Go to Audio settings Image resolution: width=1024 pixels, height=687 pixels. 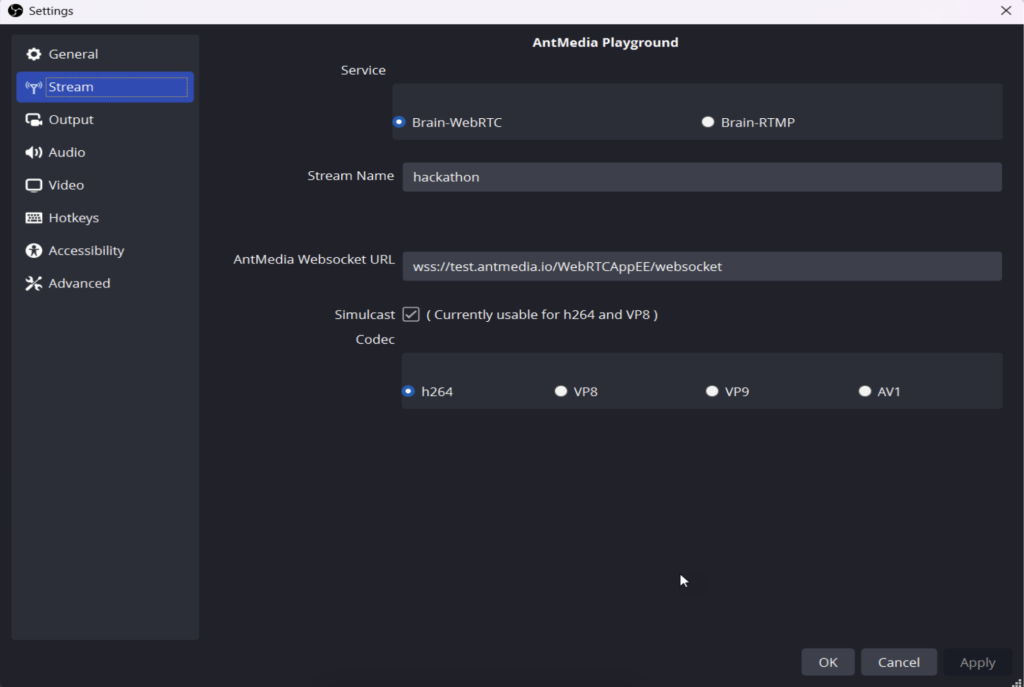(x=105, y=152)
